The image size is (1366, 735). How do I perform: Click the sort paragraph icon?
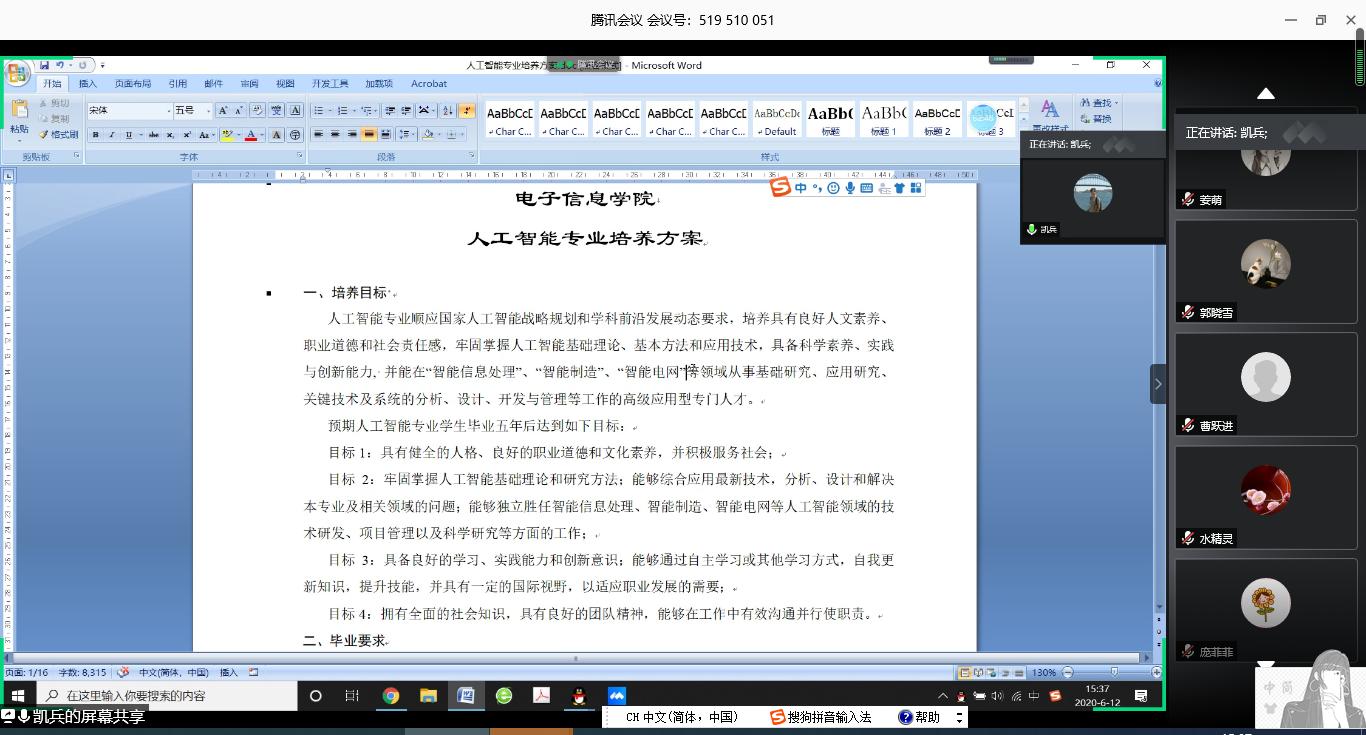coord(447,110)
